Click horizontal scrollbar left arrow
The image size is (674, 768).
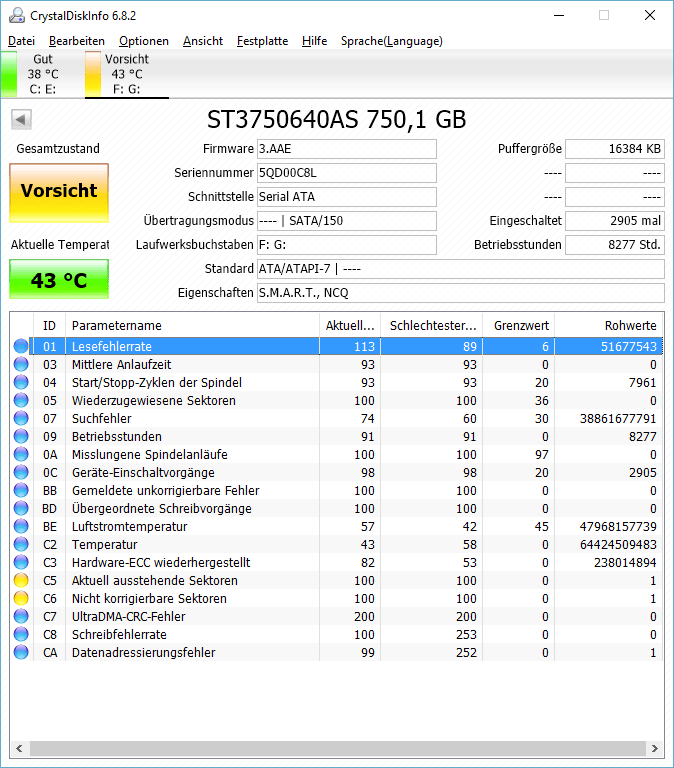(19, 748)
